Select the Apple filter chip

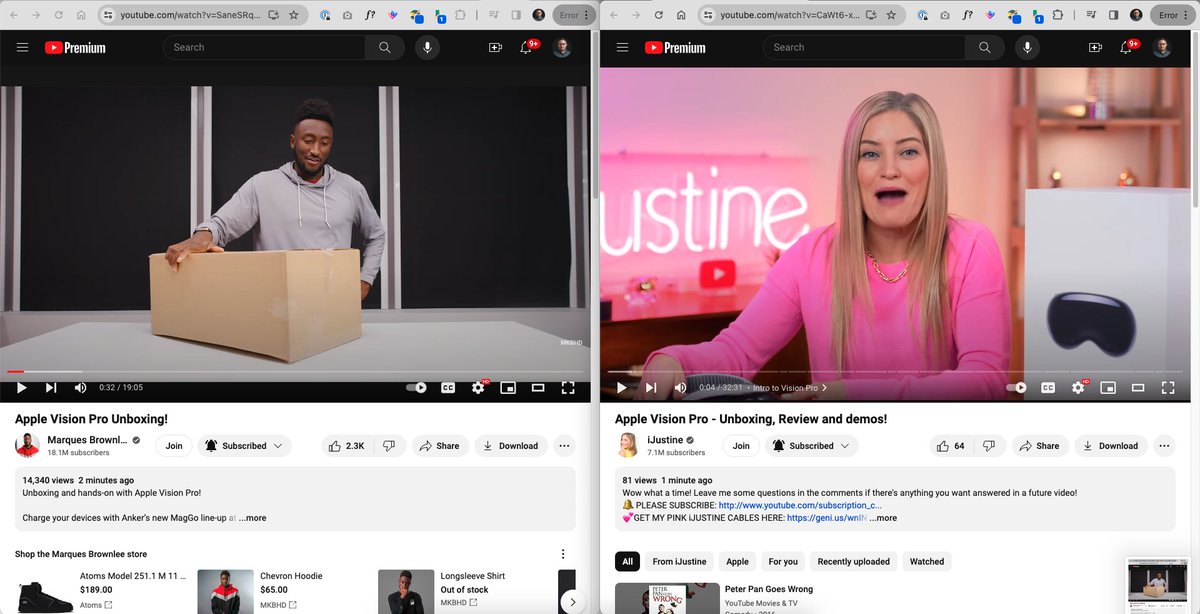tap(737, 561)
